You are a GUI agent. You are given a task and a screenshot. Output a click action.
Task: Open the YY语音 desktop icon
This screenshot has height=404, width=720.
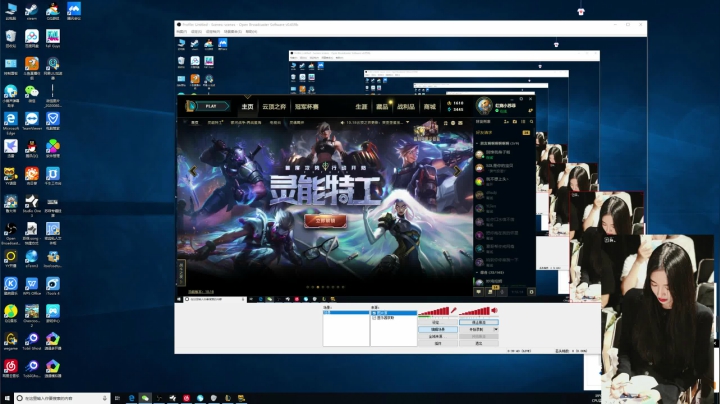tap(11, 177)
